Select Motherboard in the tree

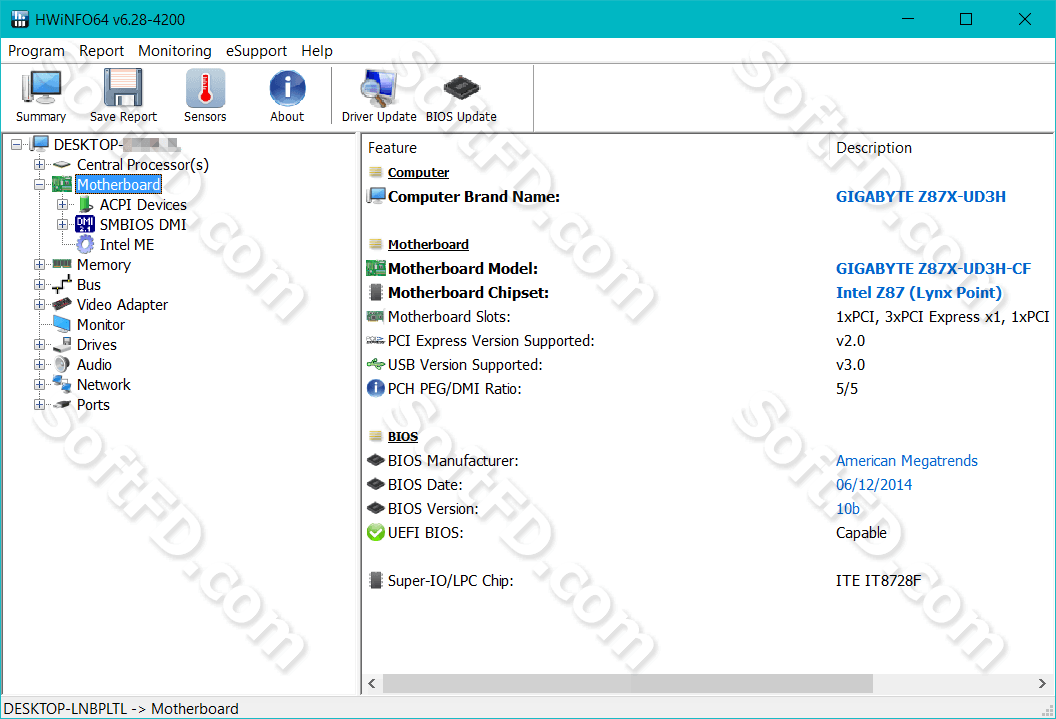pos(119,184)
